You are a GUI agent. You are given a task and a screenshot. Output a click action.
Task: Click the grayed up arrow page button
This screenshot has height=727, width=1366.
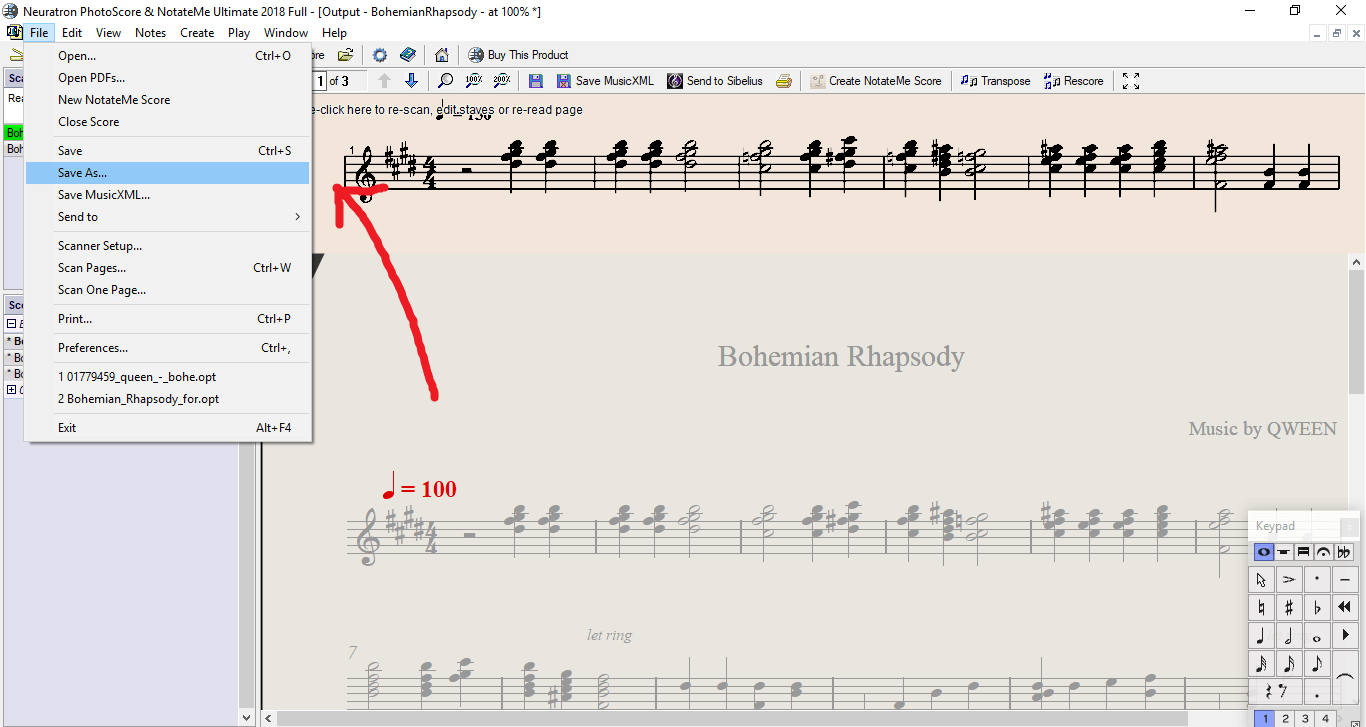(384, 81)
